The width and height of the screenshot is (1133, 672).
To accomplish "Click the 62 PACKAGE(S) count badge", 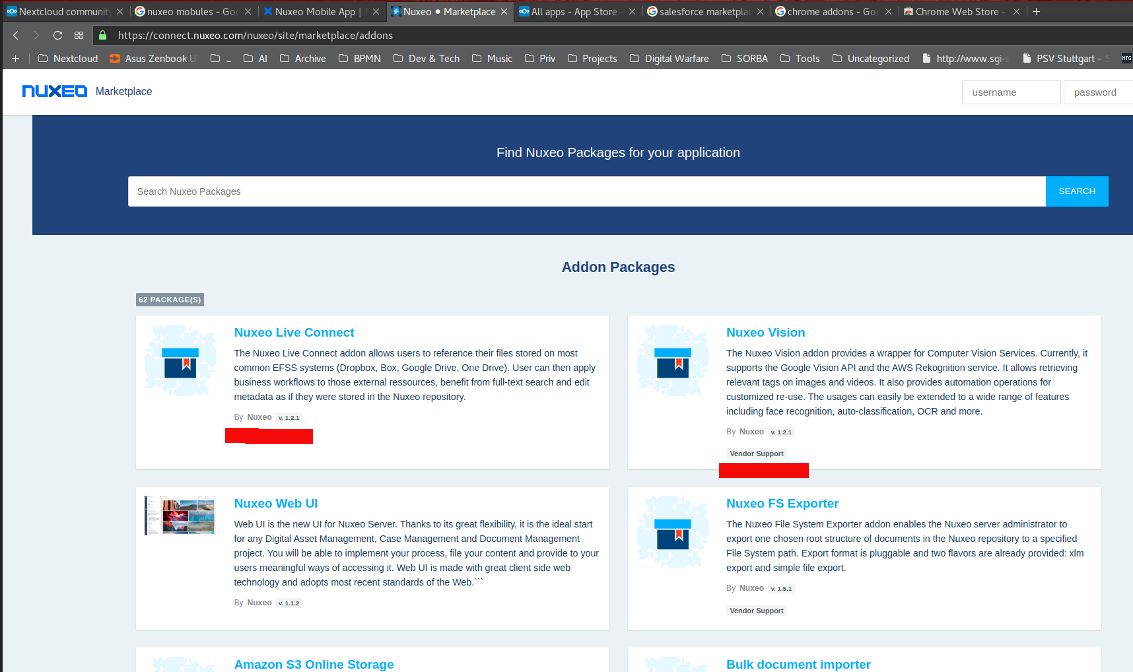I will pyautogui.click(x=170, y=299).
